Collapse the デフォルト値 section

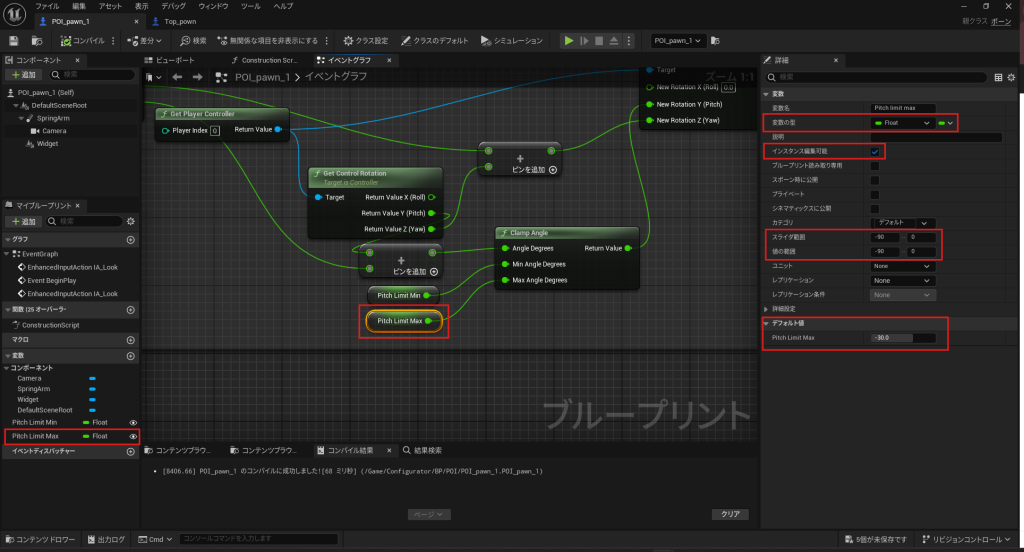766,323
